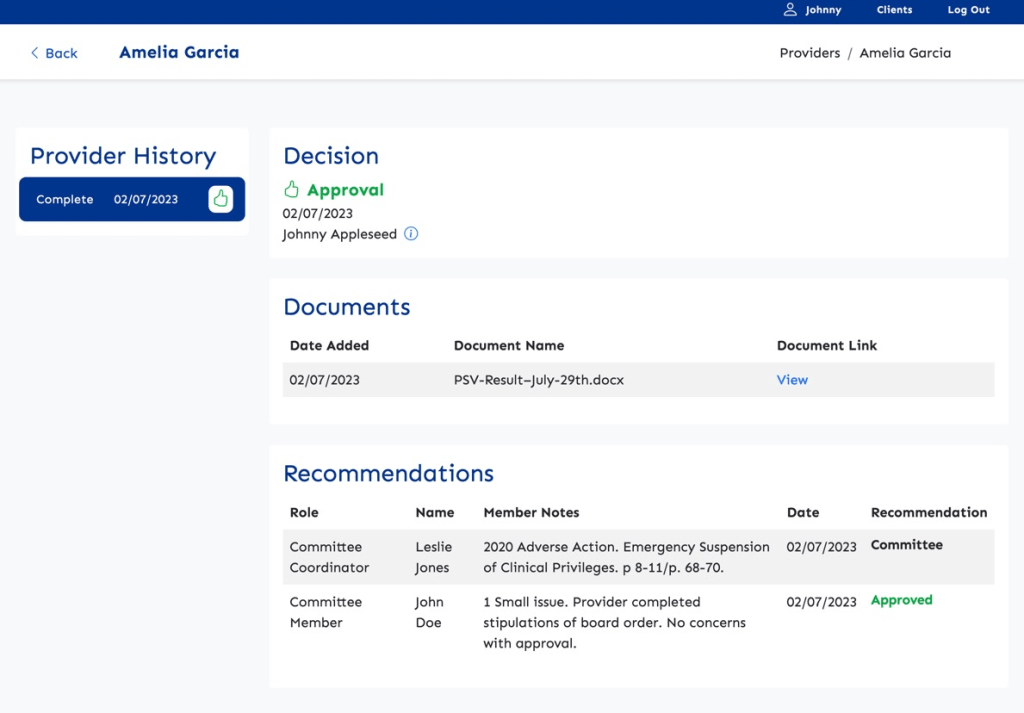Navigate back using the Back link
Image resolution: width=1024 pixels, height=713 pixels.
pos(53,52)
